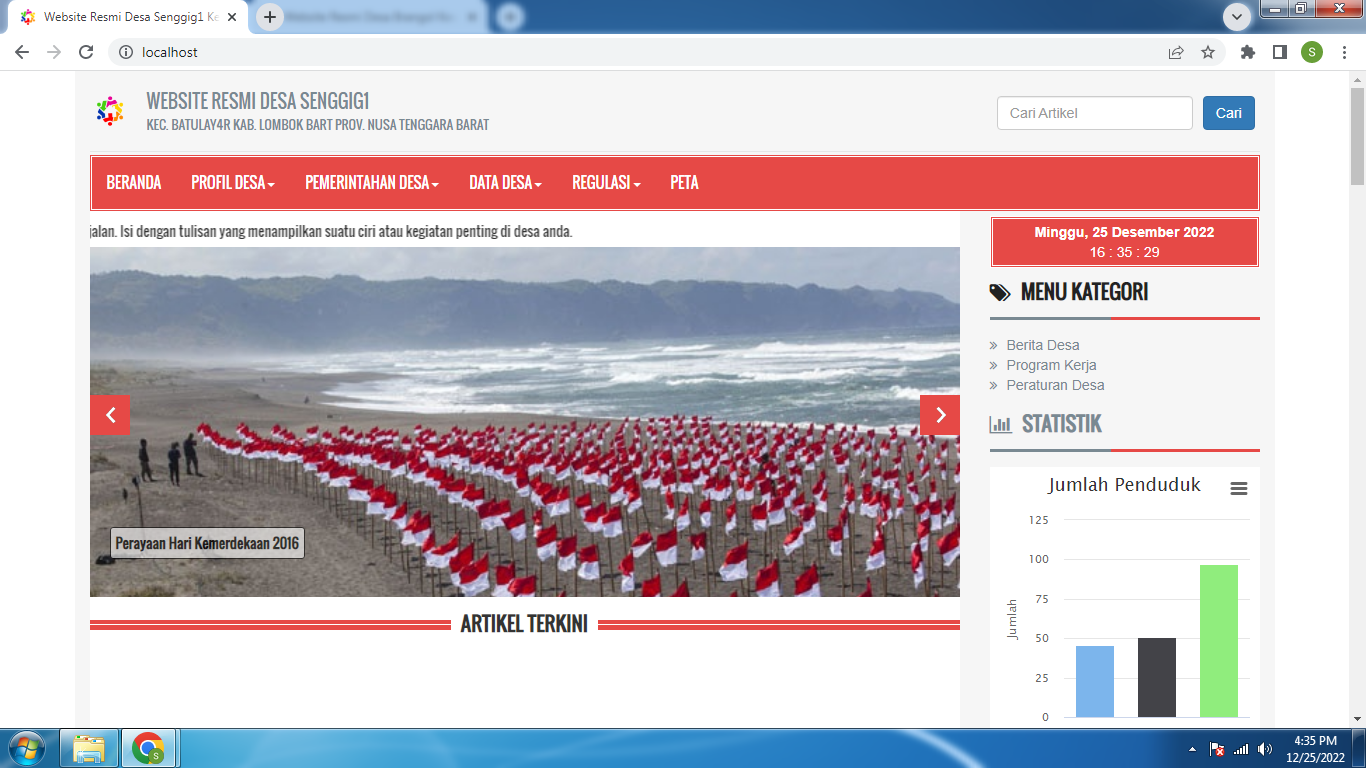Image resolution: width=1366 pixels, height=768 pixels.
Task: Open Chrome extensions puzzle icon
Action: point(1247,53)
